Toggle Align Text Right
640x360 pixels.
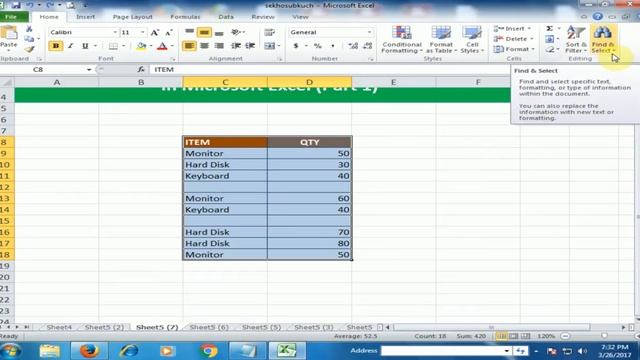(x=219, y=46)
